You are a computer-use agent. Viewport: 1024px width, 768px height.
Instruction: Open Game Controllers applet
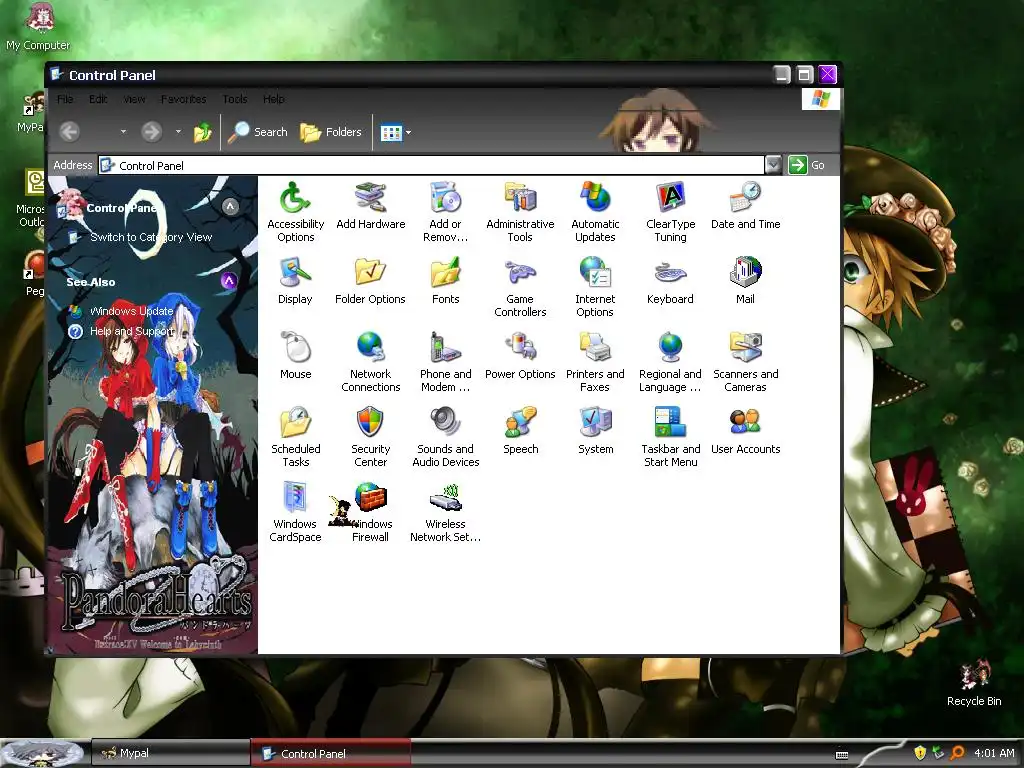pos(520,286)
